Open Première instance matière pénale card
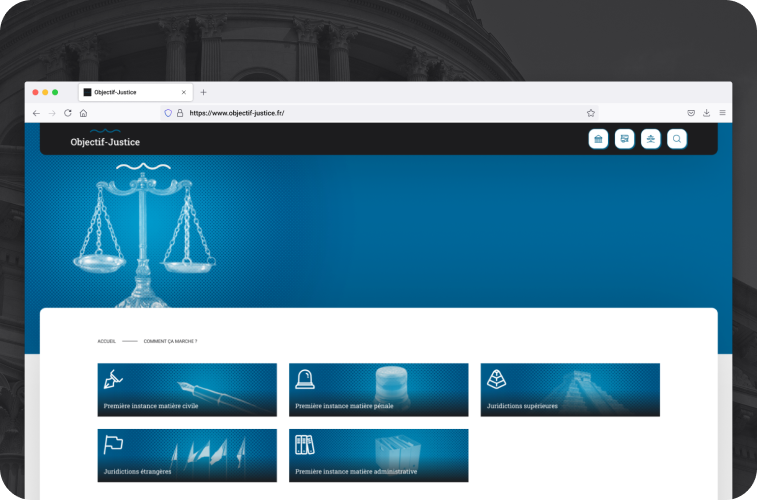757x500 pixels. (378, 390)
